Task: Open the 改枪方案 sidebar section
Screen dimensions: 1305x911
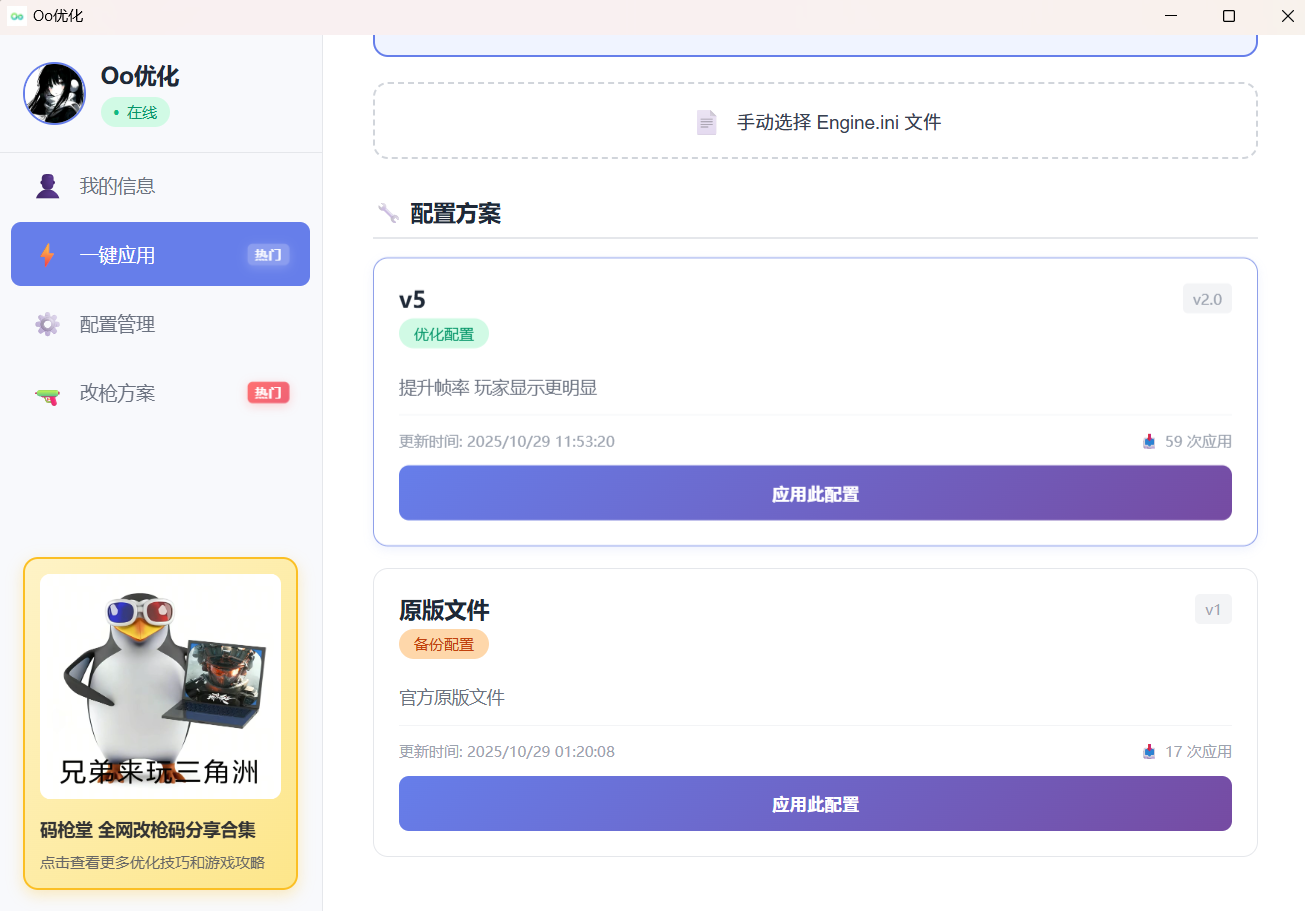Action: (x=117, y=393)
